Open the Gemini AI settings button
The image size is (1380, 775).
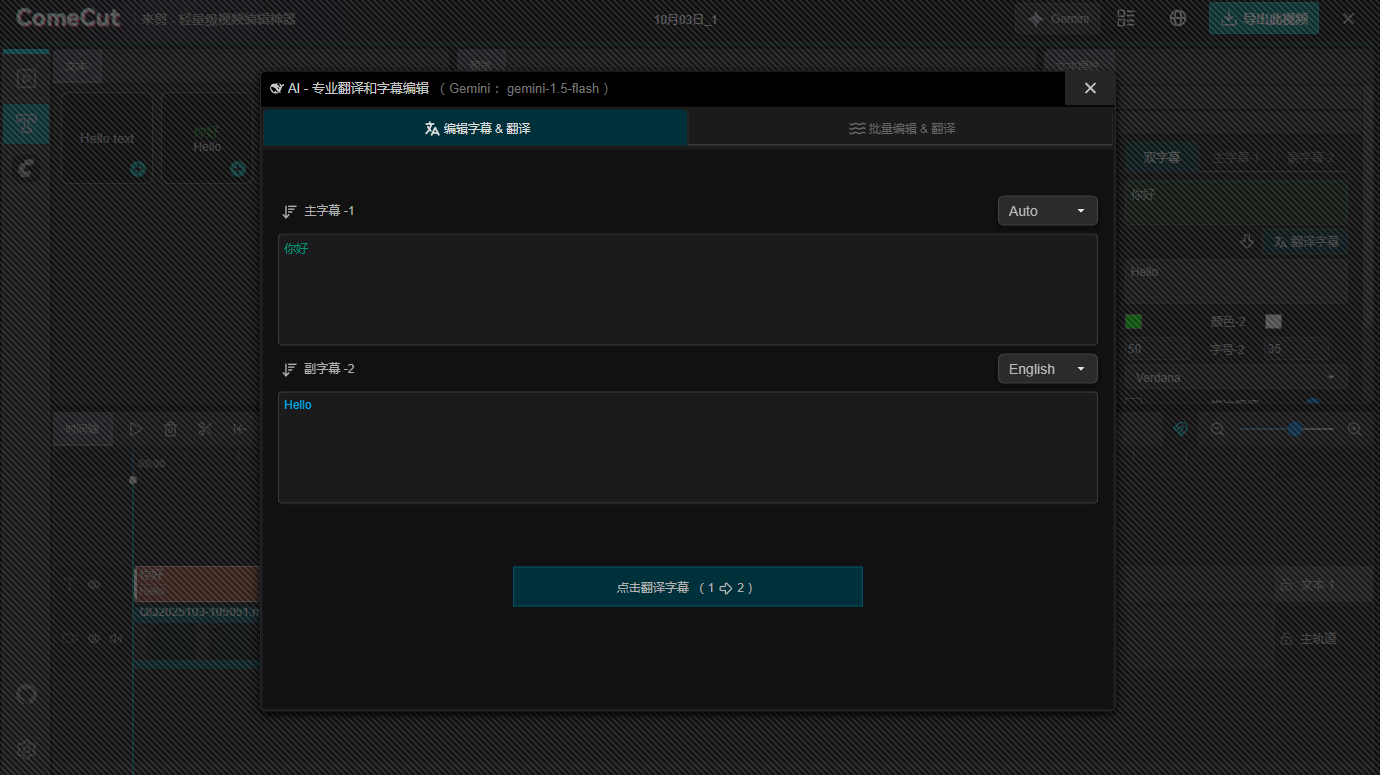1058,18
